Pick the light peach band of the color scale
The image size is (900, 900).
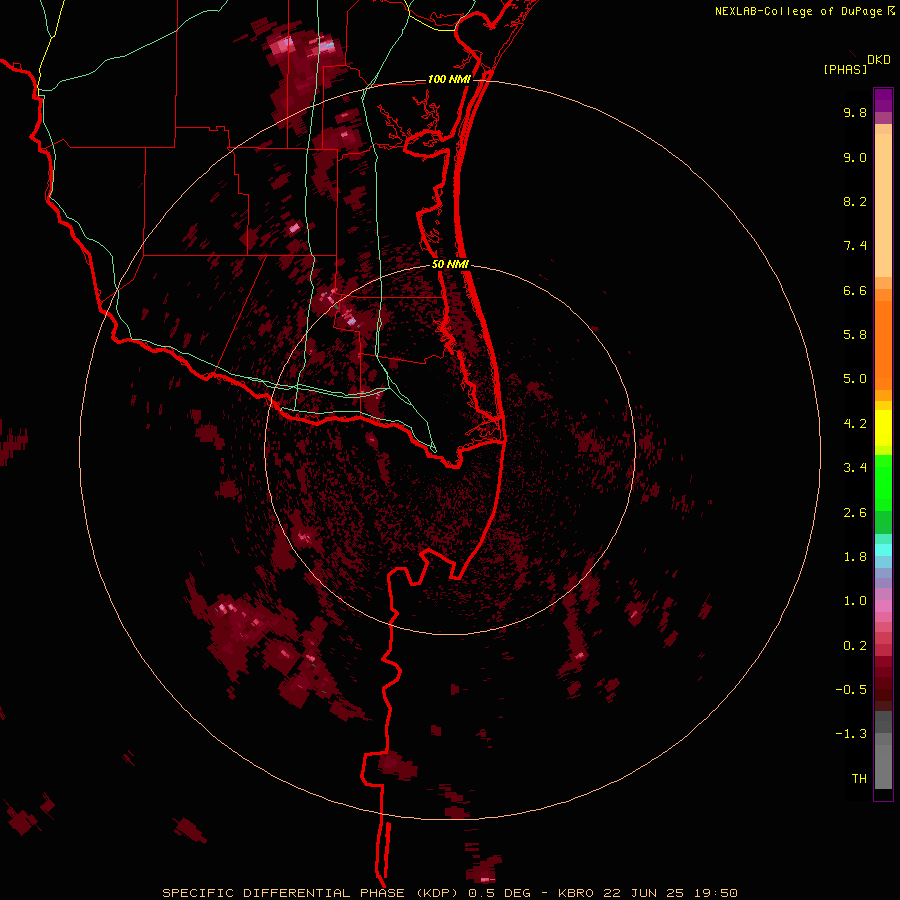point(883,205)
